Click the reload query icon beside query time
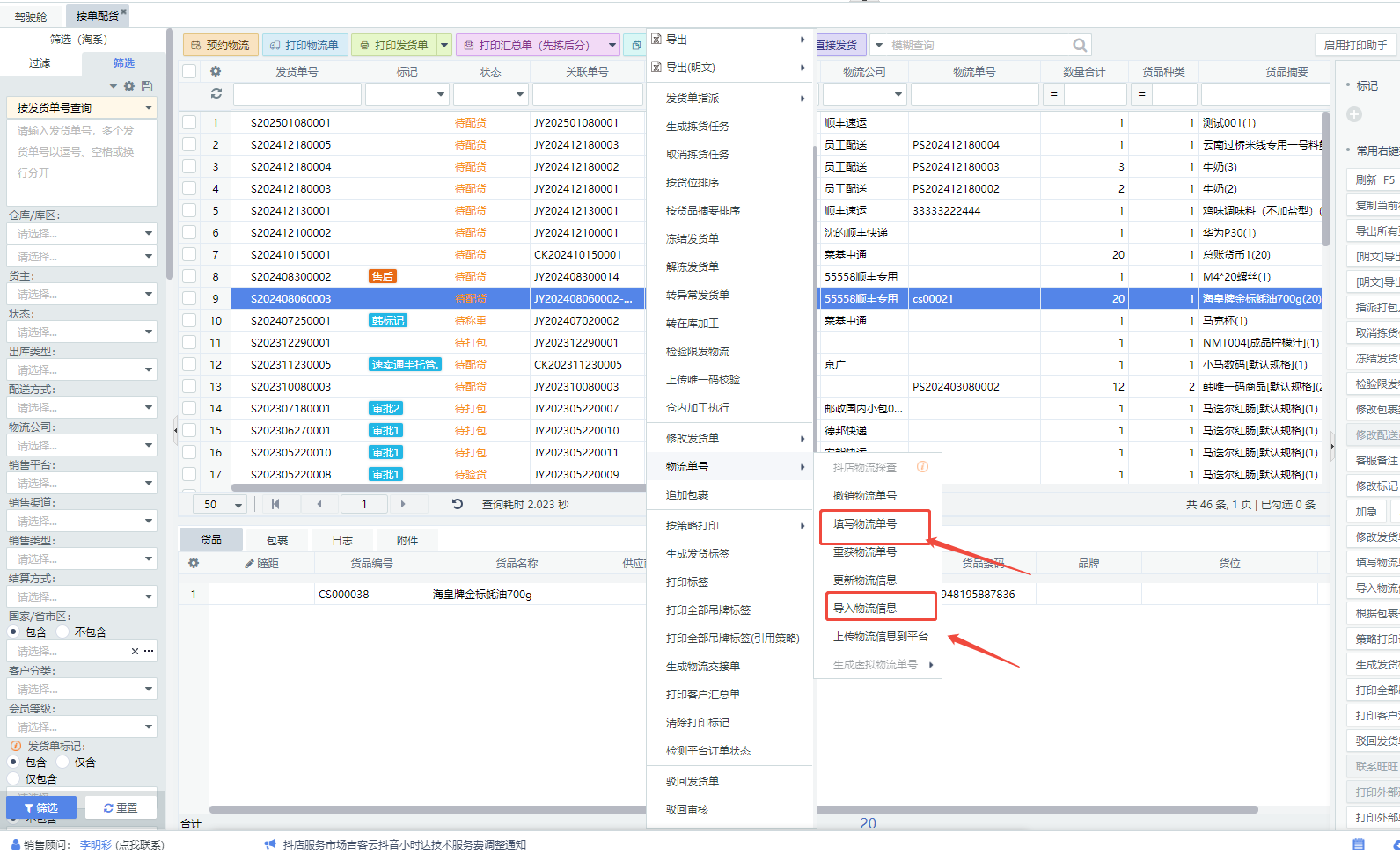 (457, 504)
